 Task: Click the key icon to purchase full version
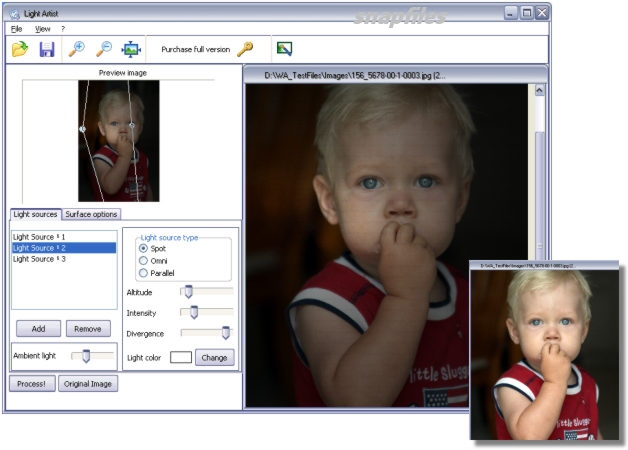pos(245,49)
